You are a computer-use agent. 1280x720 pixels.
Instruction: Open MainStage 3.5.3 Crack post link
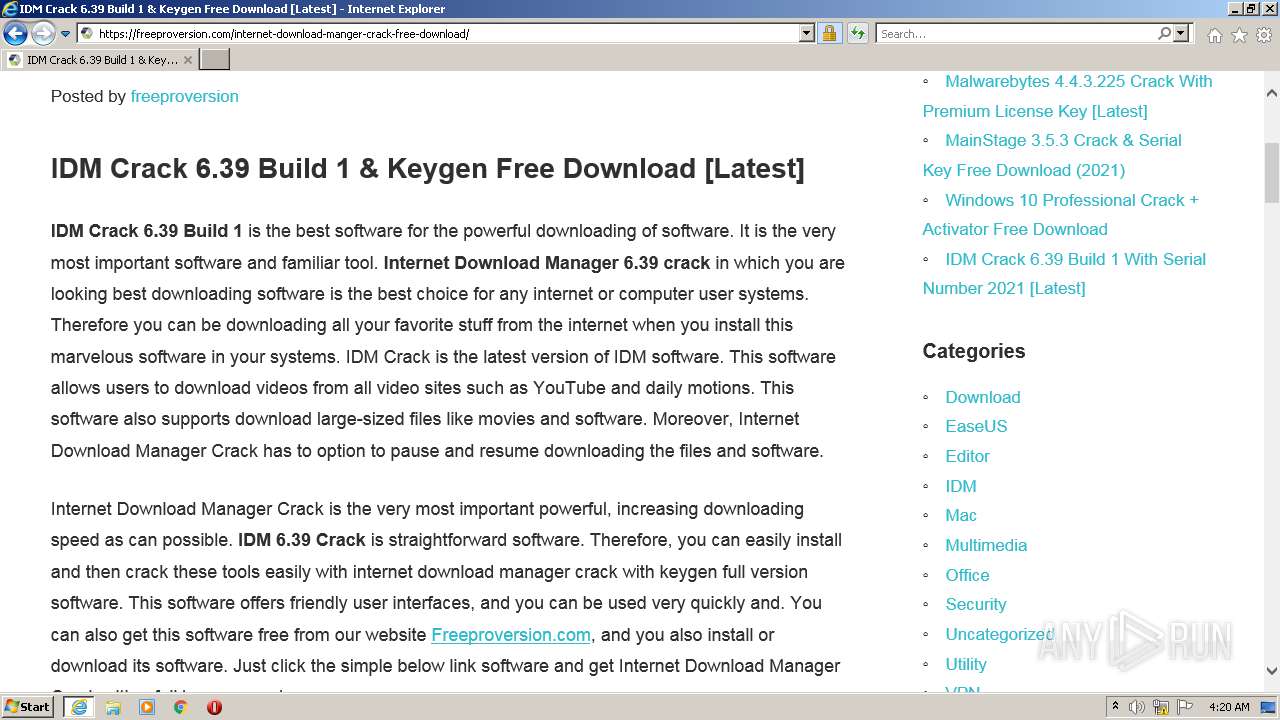click(1052, 155)
